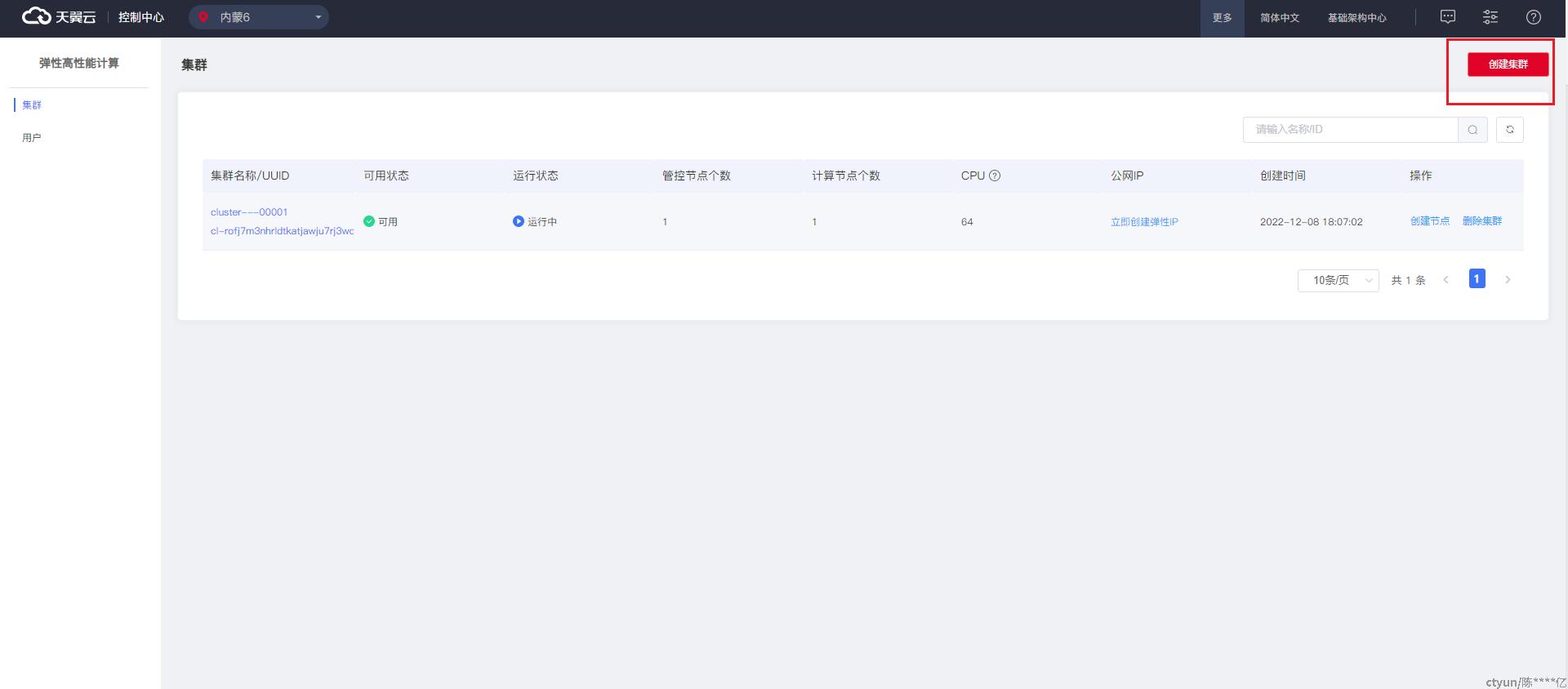Image resolution: width=1568 pixels, height=689 pixels.
Task: Click 删除集群 for cluster---00001
Action: click(1481, 221)
